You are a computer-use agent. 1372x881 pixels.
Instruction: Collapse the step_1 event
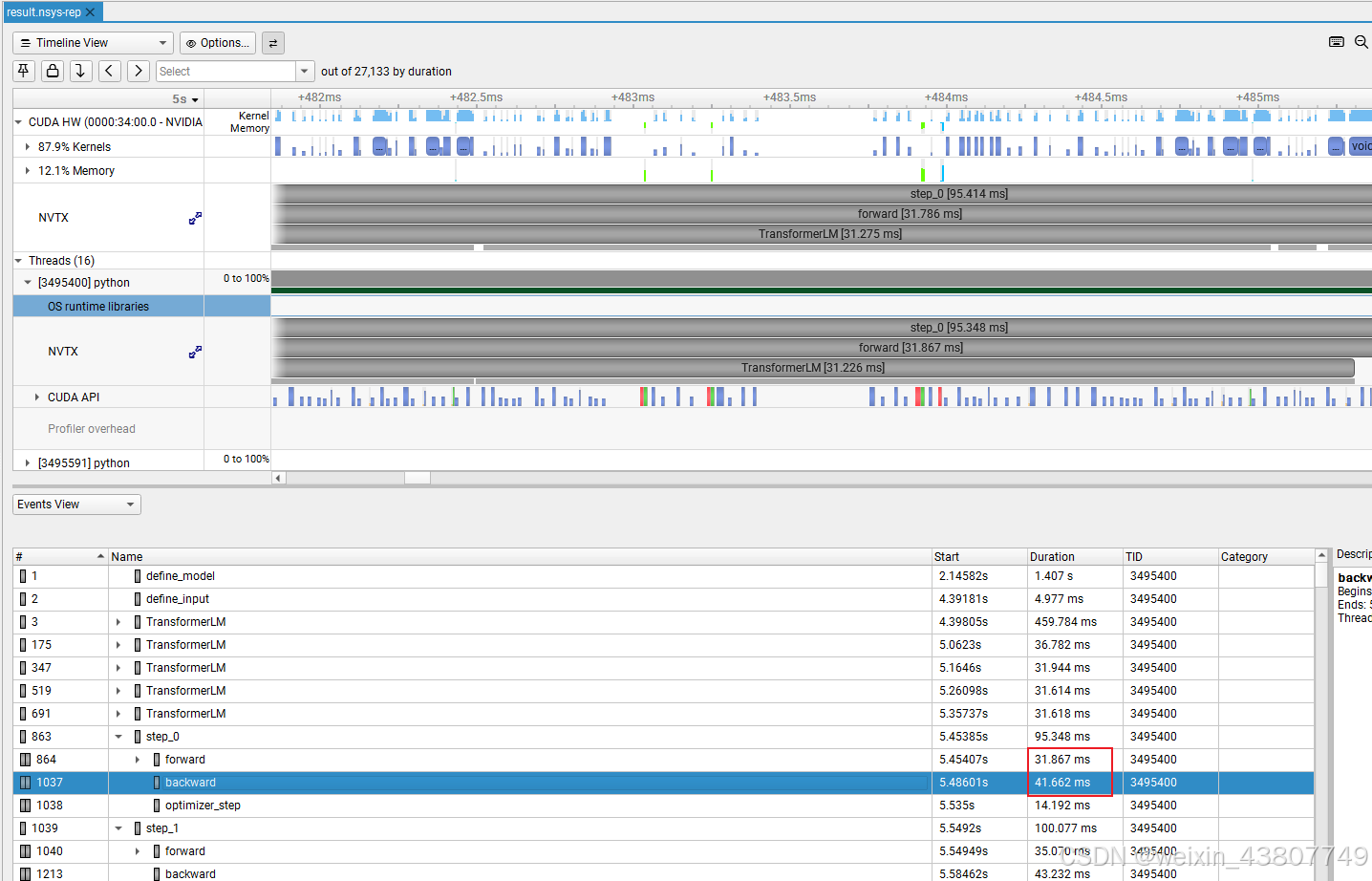(118, 828)
